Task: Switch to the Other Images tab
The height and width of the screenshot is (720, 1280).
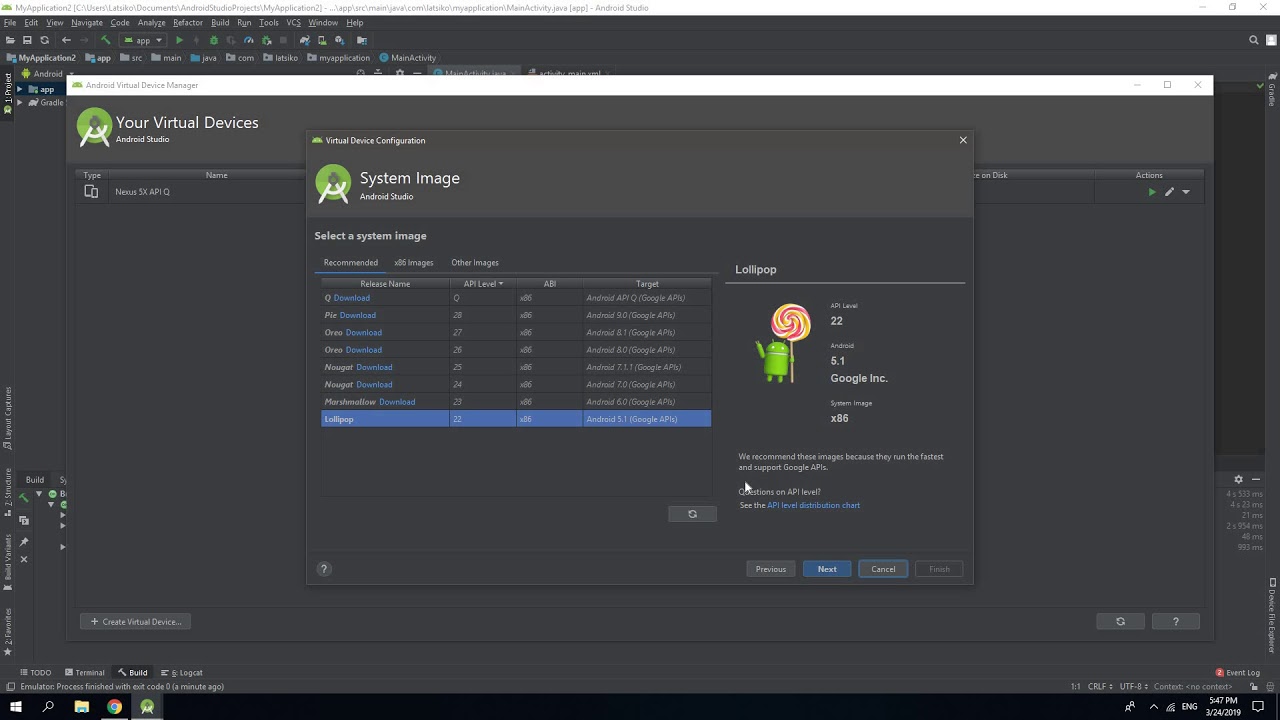Action: tap(474, 262)
